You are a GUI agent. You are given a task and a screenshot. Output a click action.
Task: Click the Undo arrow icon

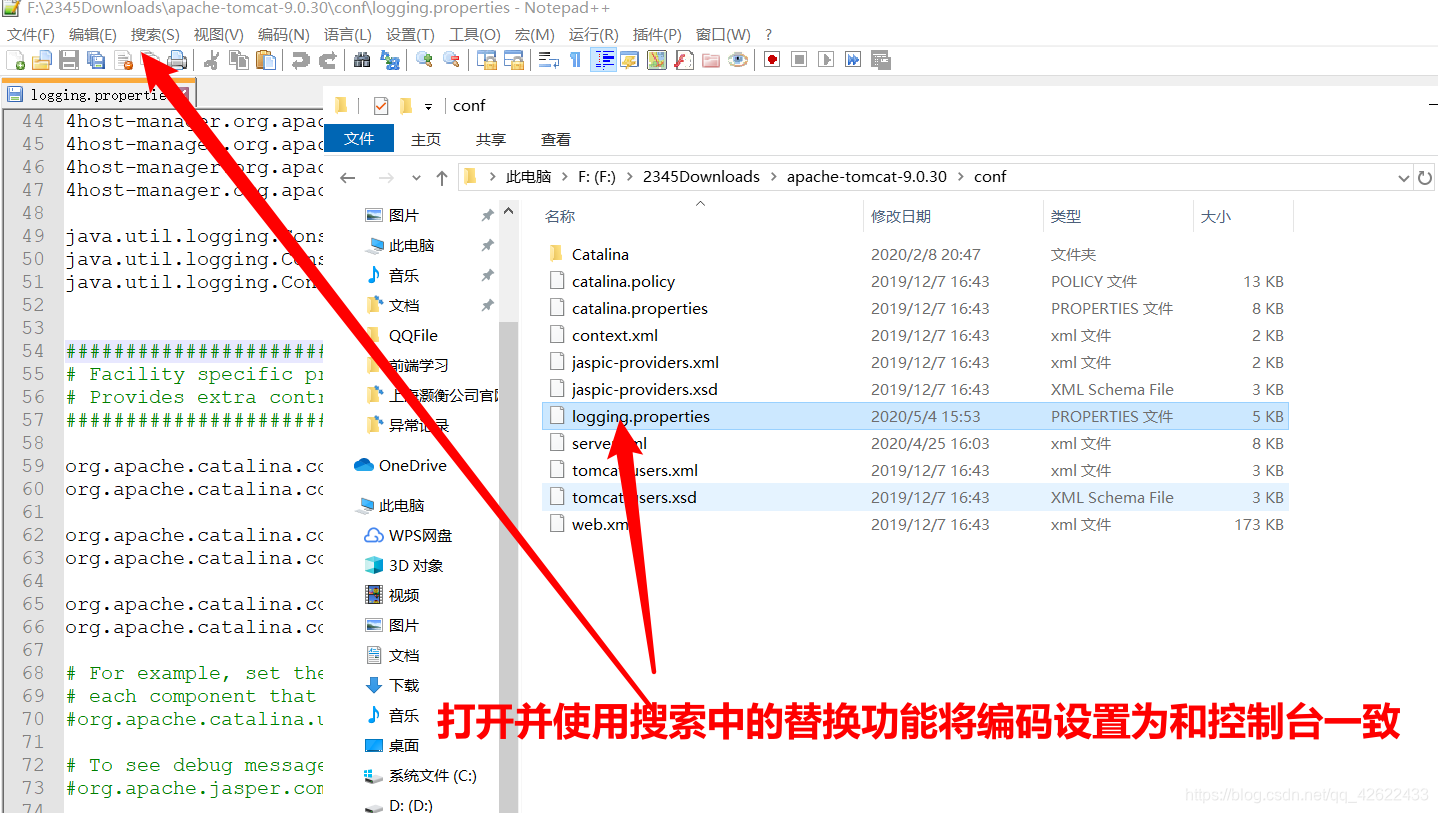coord(300,60)
